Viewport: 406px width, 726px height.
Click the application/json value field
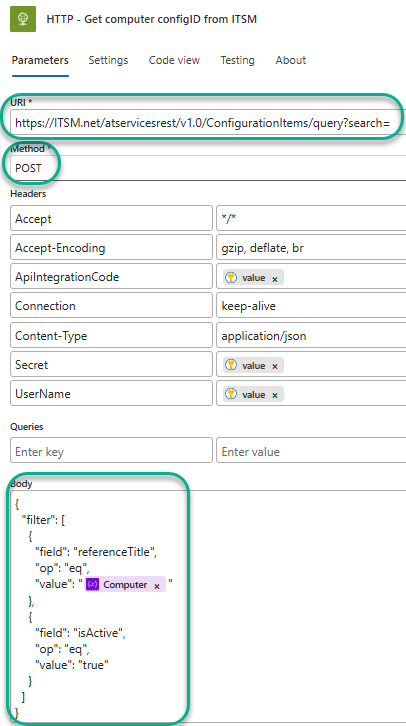(311, 335)
